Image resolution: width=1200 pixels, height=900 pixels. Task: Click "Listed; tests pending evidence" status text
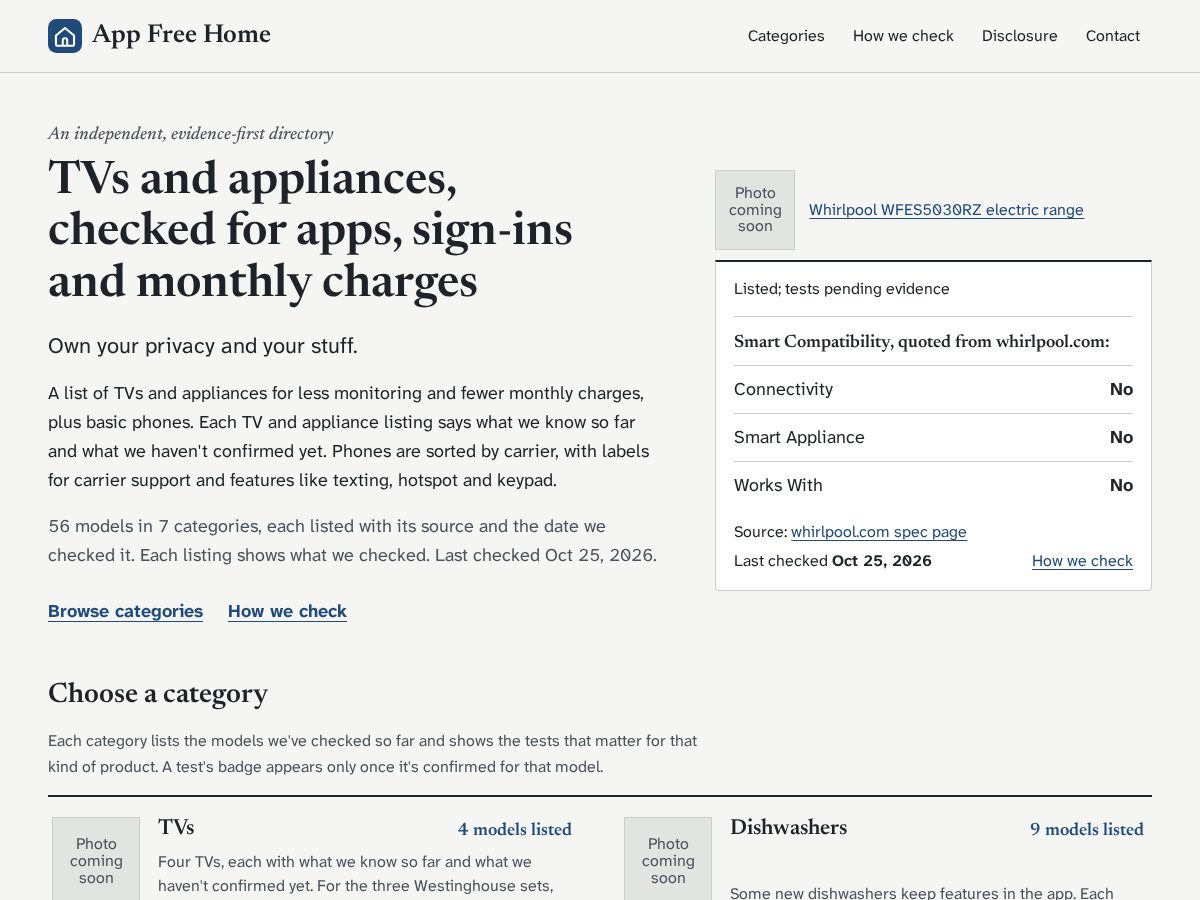841,289
